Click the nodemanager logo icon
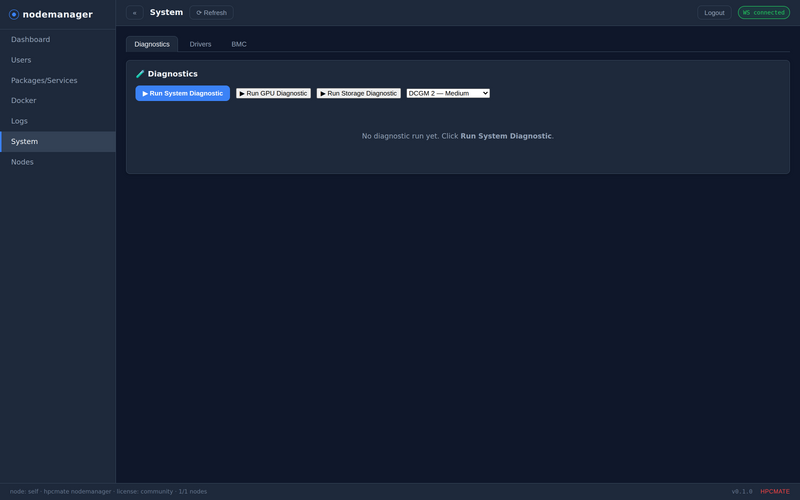The height and width of the screenshot is (500, 800). [14, 14]
